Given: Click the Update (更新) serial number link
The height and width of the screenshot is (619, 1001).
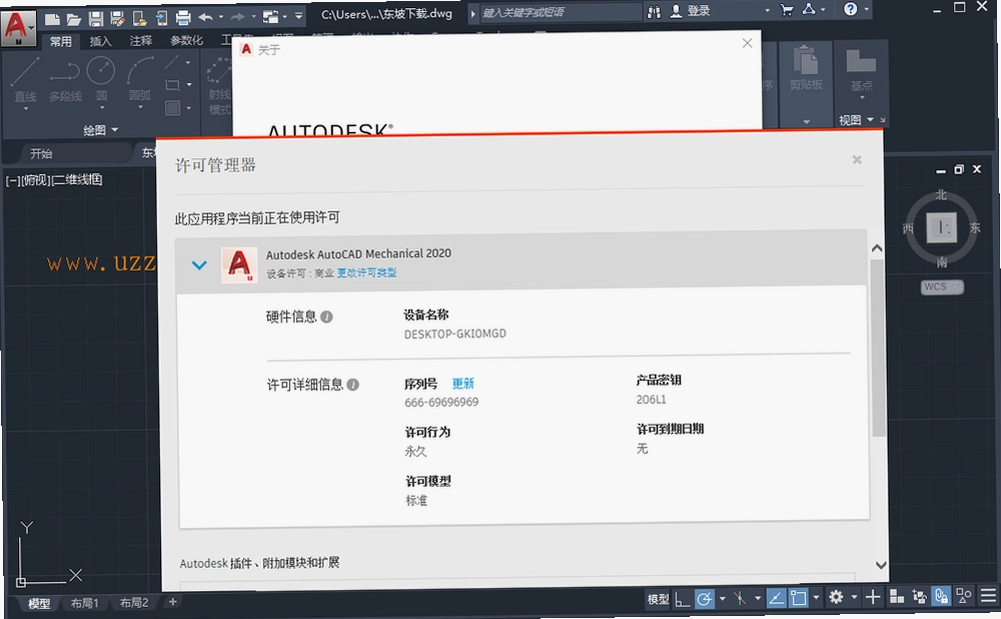Looking at the screenshot, I should click(463, 383).
